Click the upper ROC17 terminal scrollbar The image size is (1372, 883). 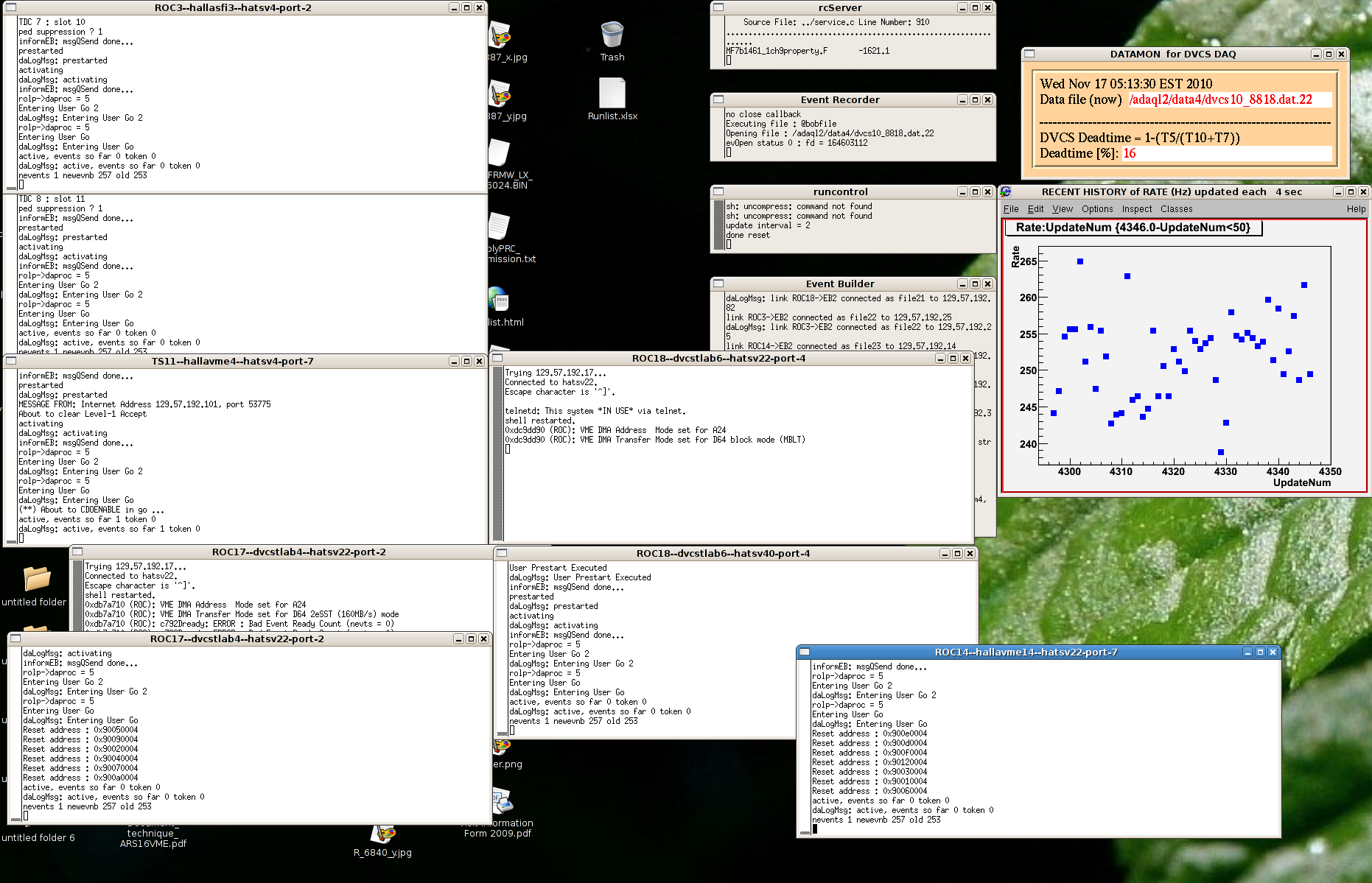[77, 595]
